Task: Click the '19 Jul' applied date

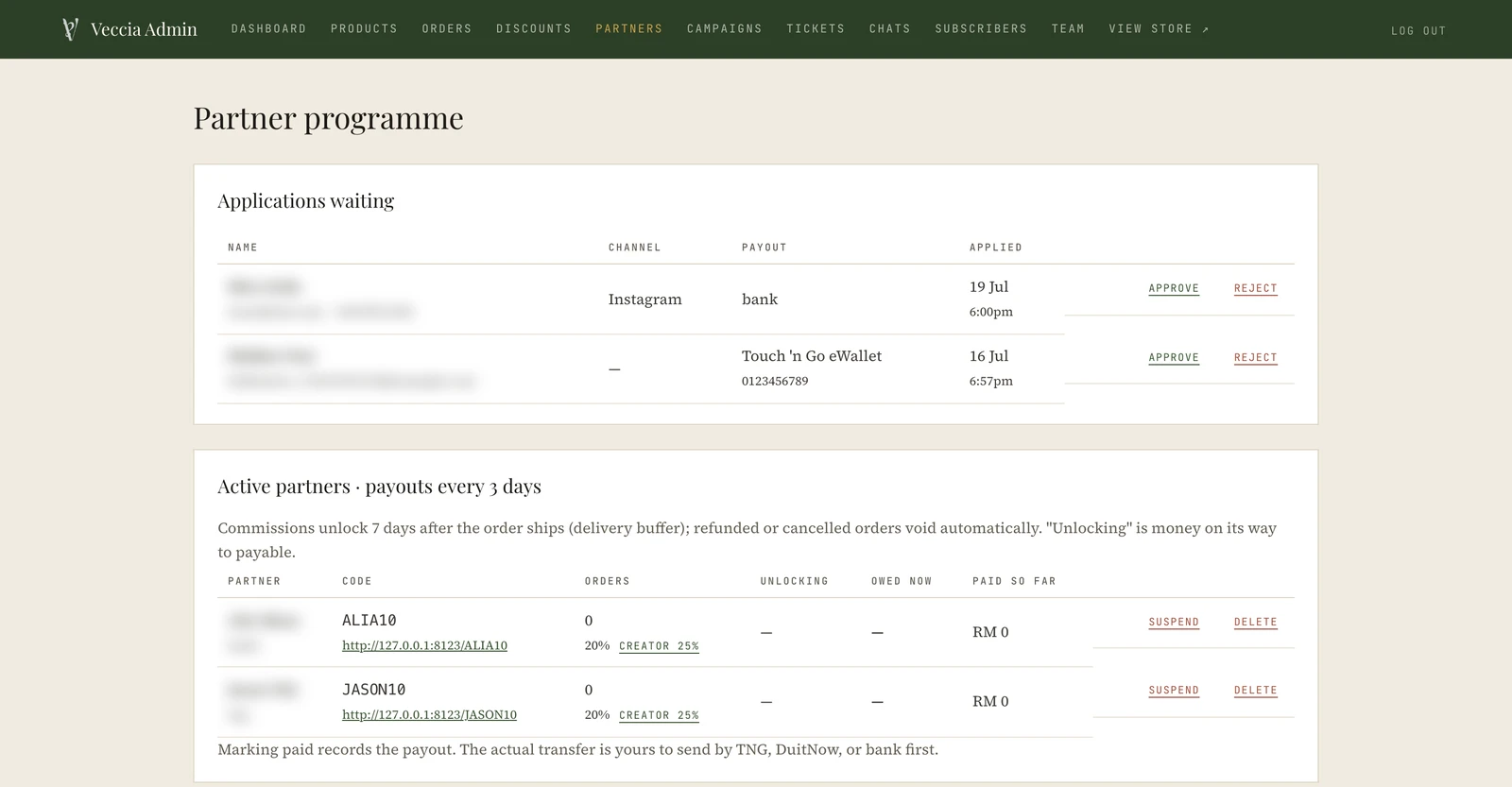Action: click(988, 286)
